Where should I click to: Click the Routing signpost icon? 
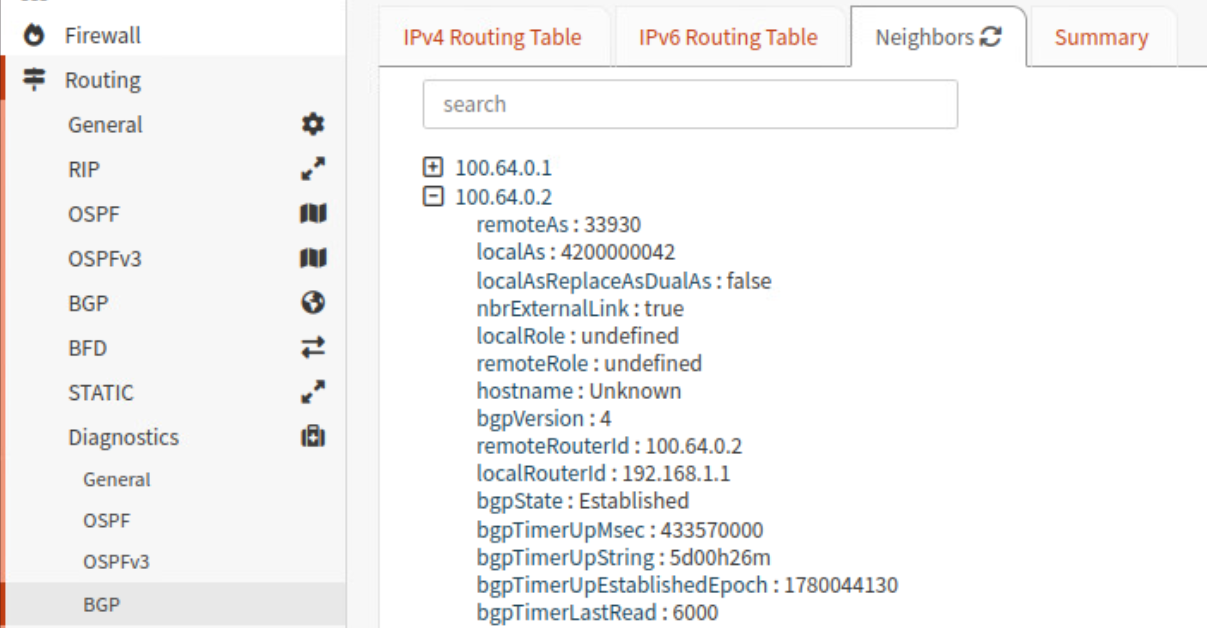click(35, 80)
